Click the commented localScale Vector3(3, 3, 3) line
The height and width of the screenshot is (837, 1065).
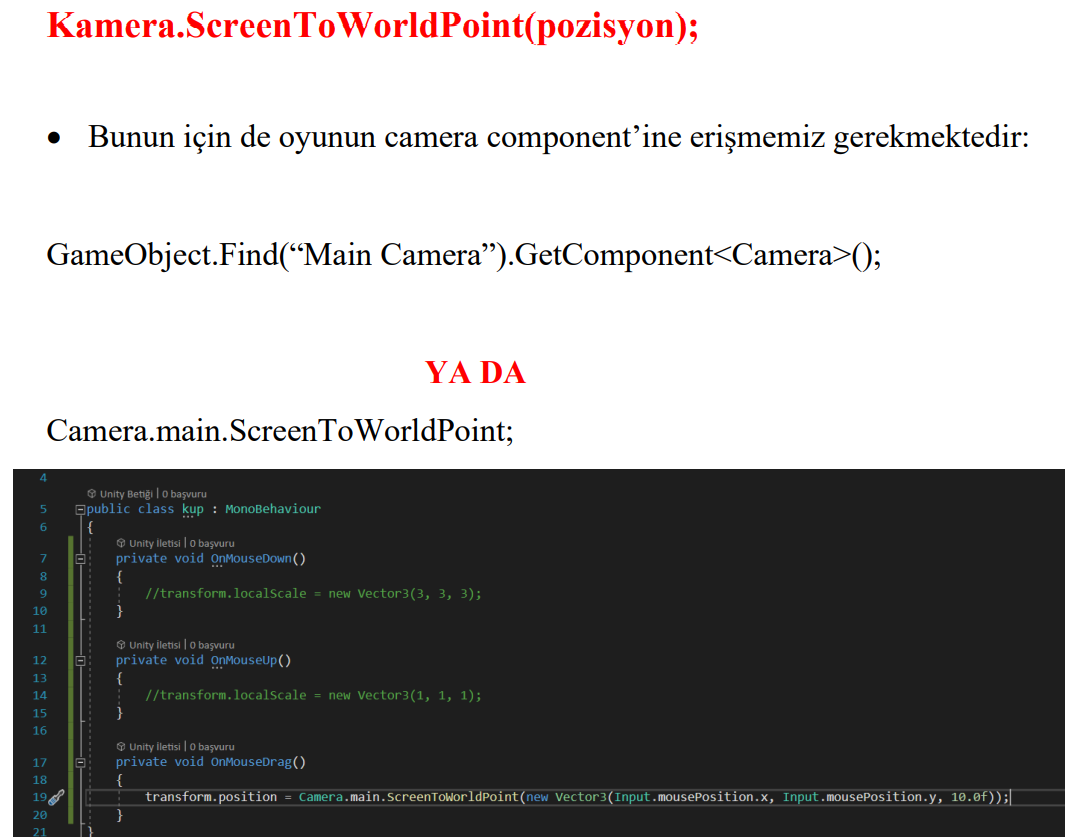click(313, 593)
